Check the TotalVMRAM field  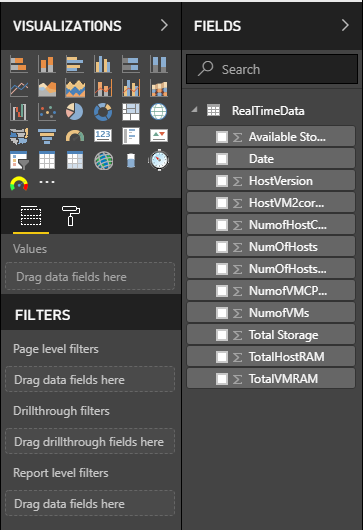[x=222, y=379]
